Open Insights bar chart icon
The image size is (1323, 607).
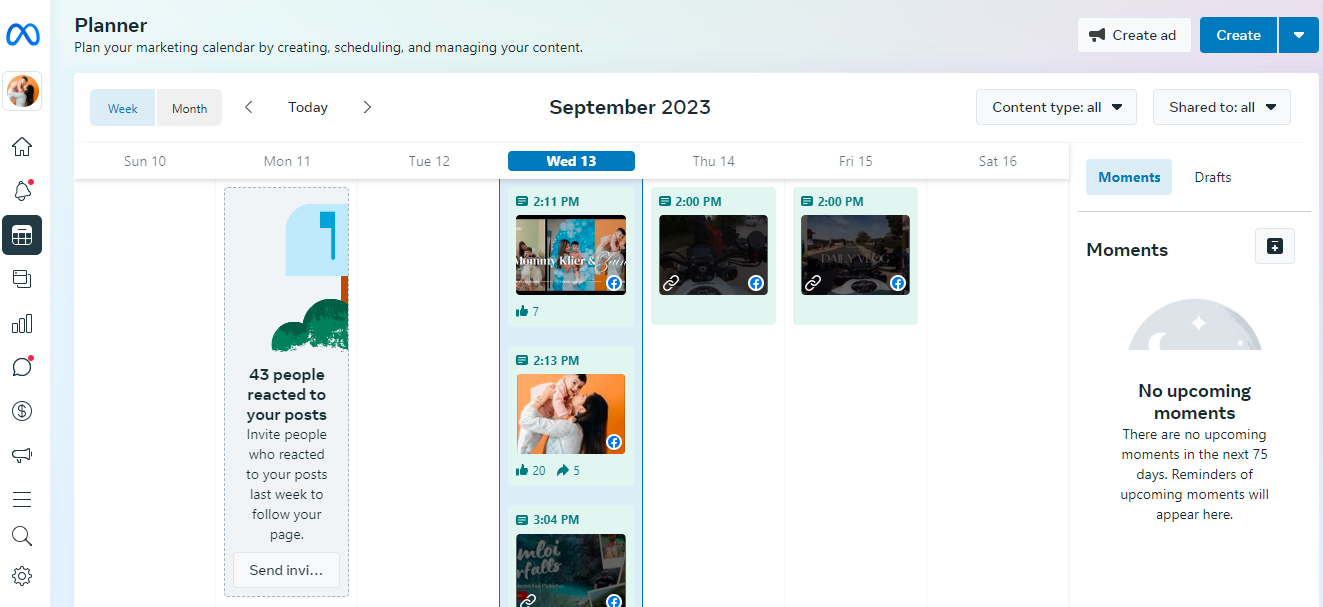pos(22,323)
